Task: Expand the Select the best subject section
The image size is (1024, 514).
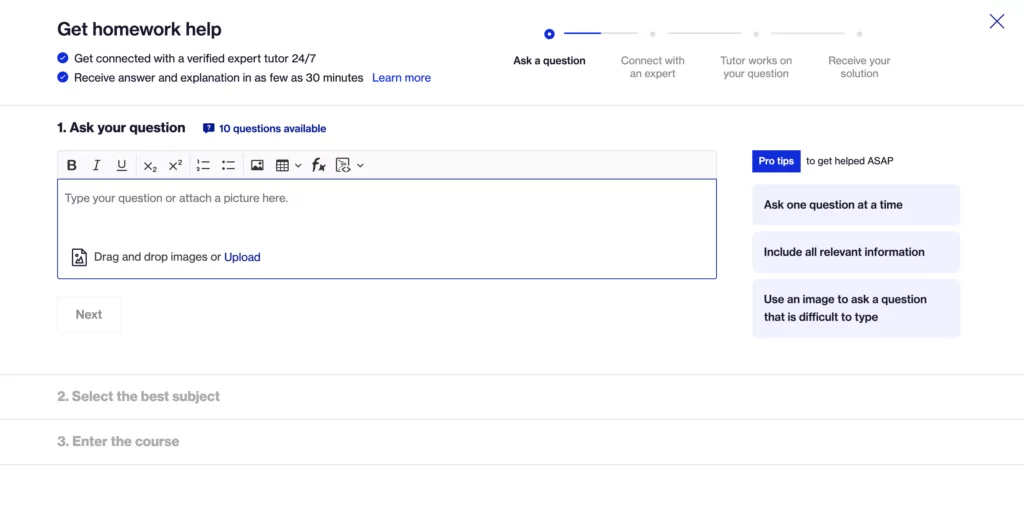Action: coord(138,397)
